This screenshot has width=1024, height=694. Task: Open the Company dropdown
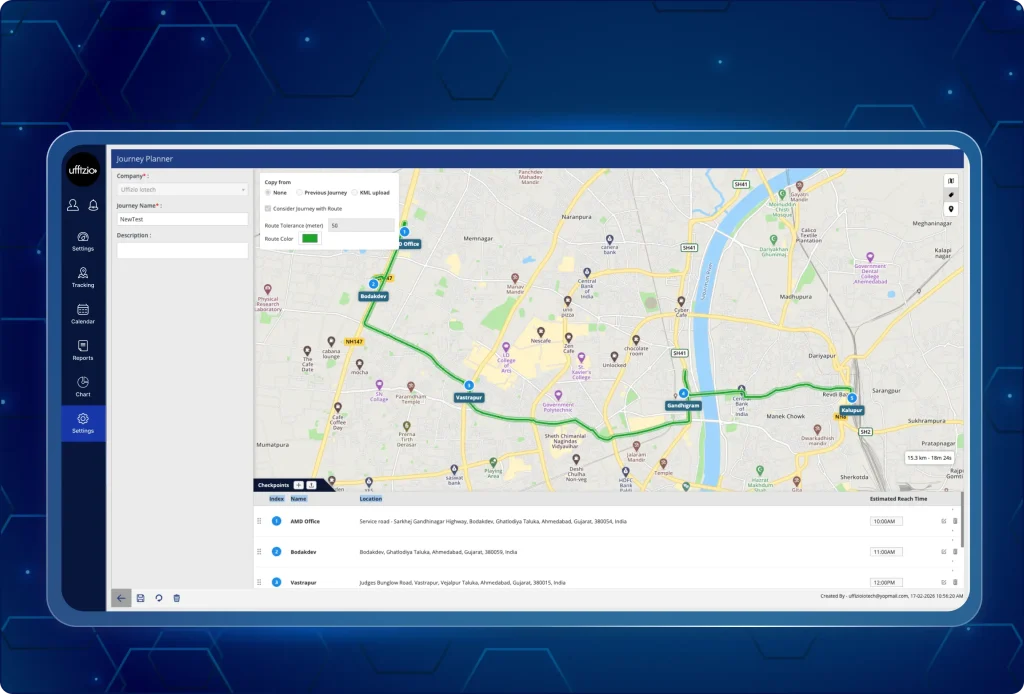pyautogui.click(x=181, y=189)
